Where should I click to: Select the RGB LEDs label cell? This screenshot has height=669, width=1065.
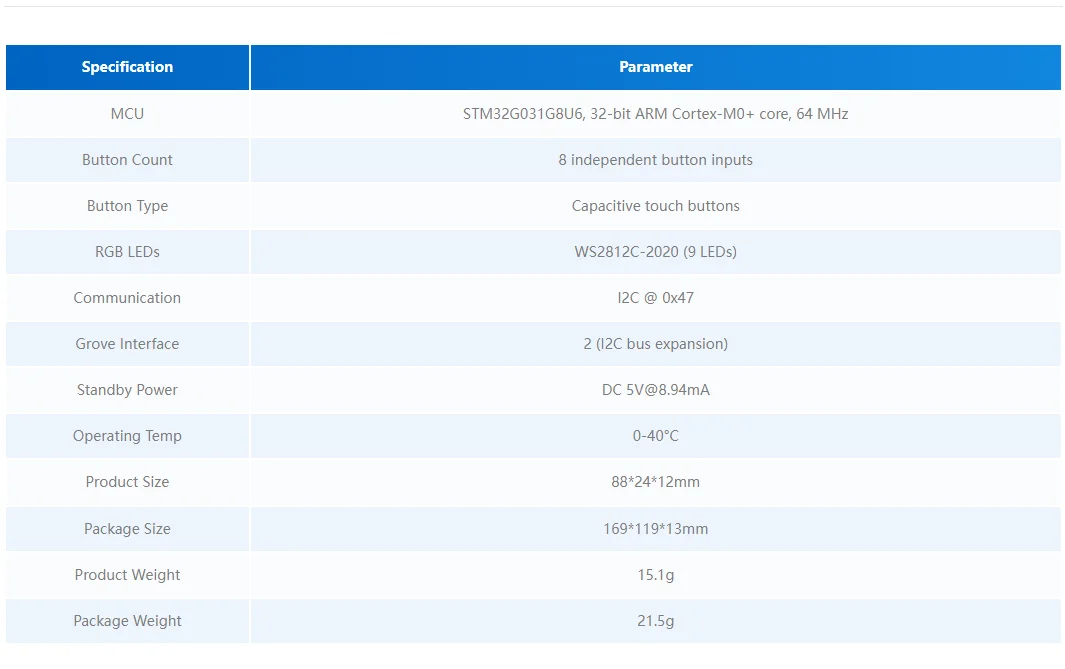[127, 252]
